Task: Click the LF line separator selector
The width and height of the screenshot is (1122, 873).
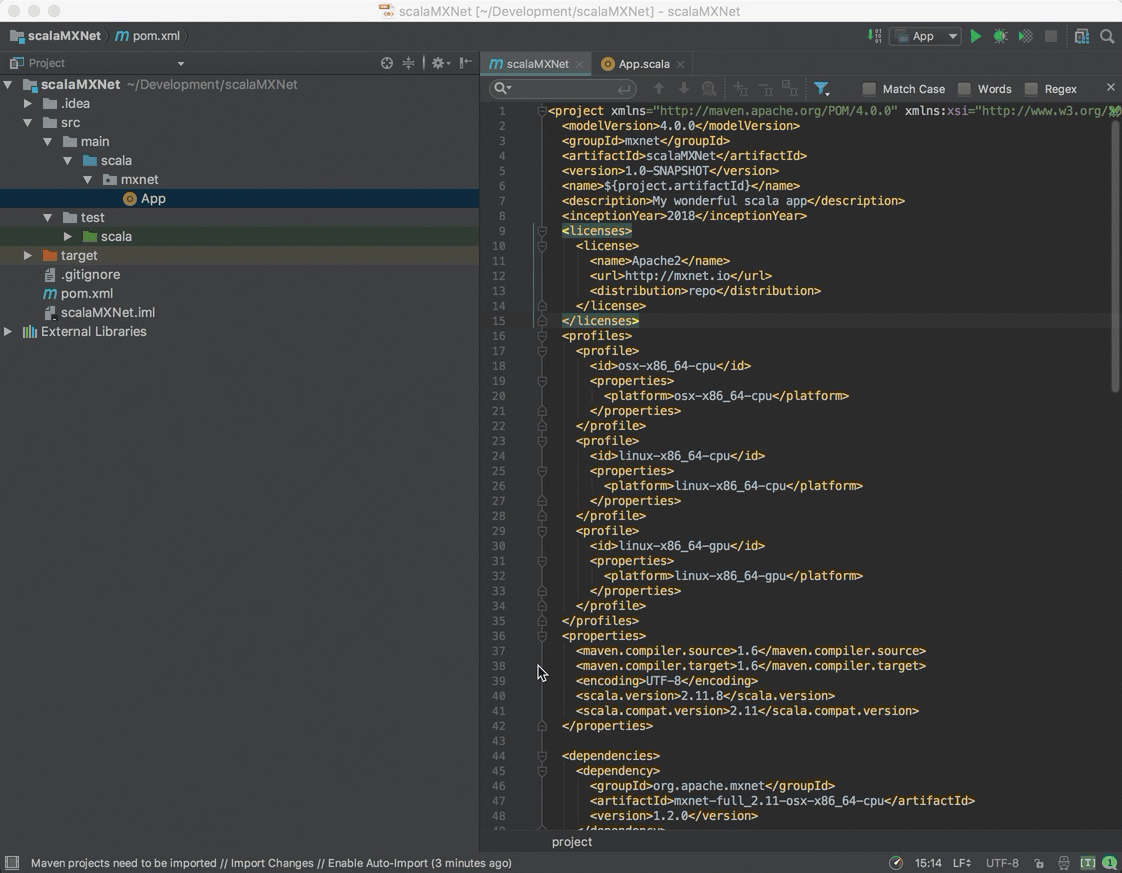Action: (x=962, y=863)
